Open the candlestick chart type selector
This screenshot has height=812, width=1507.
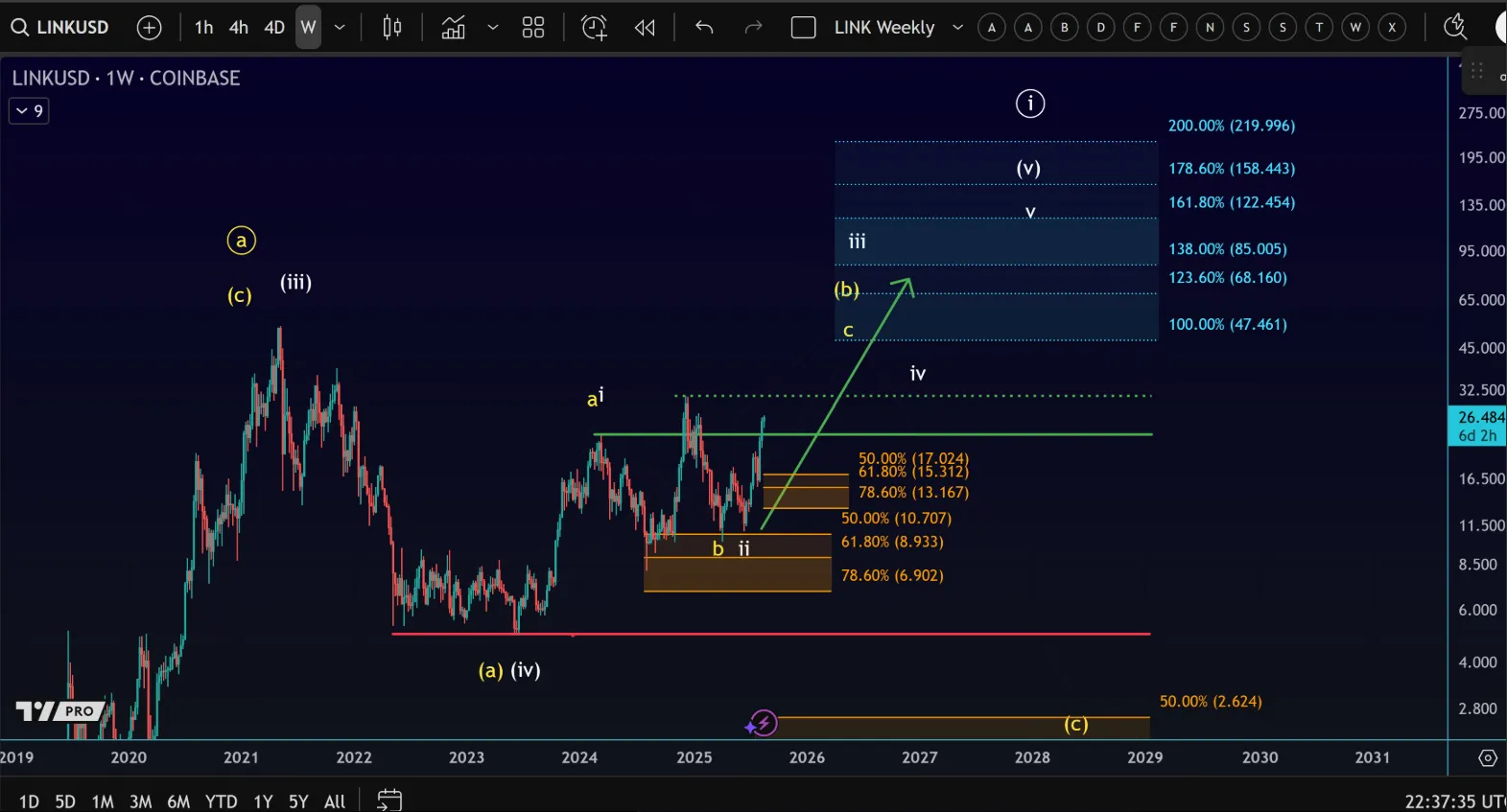pyautogui.click(x=391, y=28)
